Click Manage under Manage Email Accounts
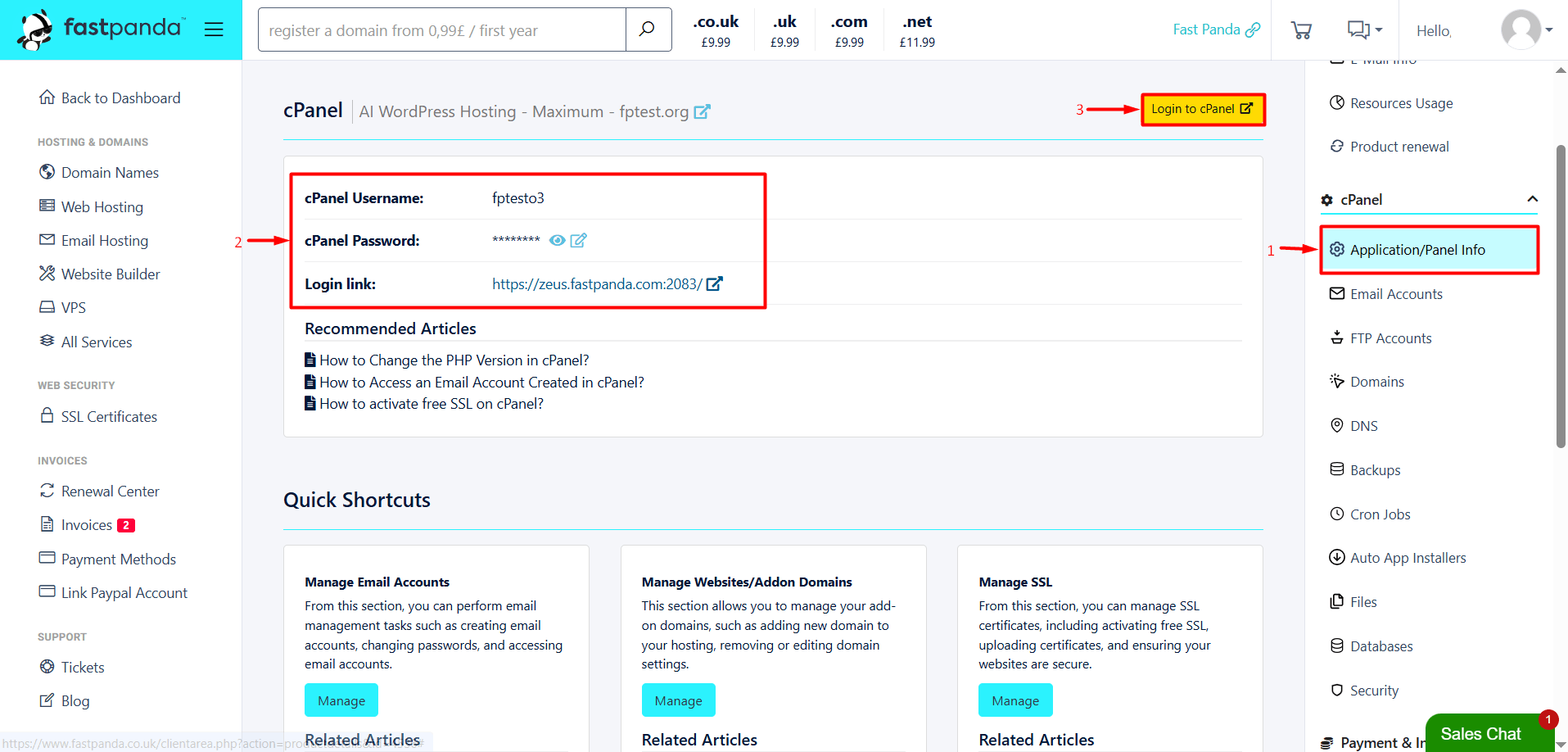1568x752 pixels. click(x=341, y=700)
